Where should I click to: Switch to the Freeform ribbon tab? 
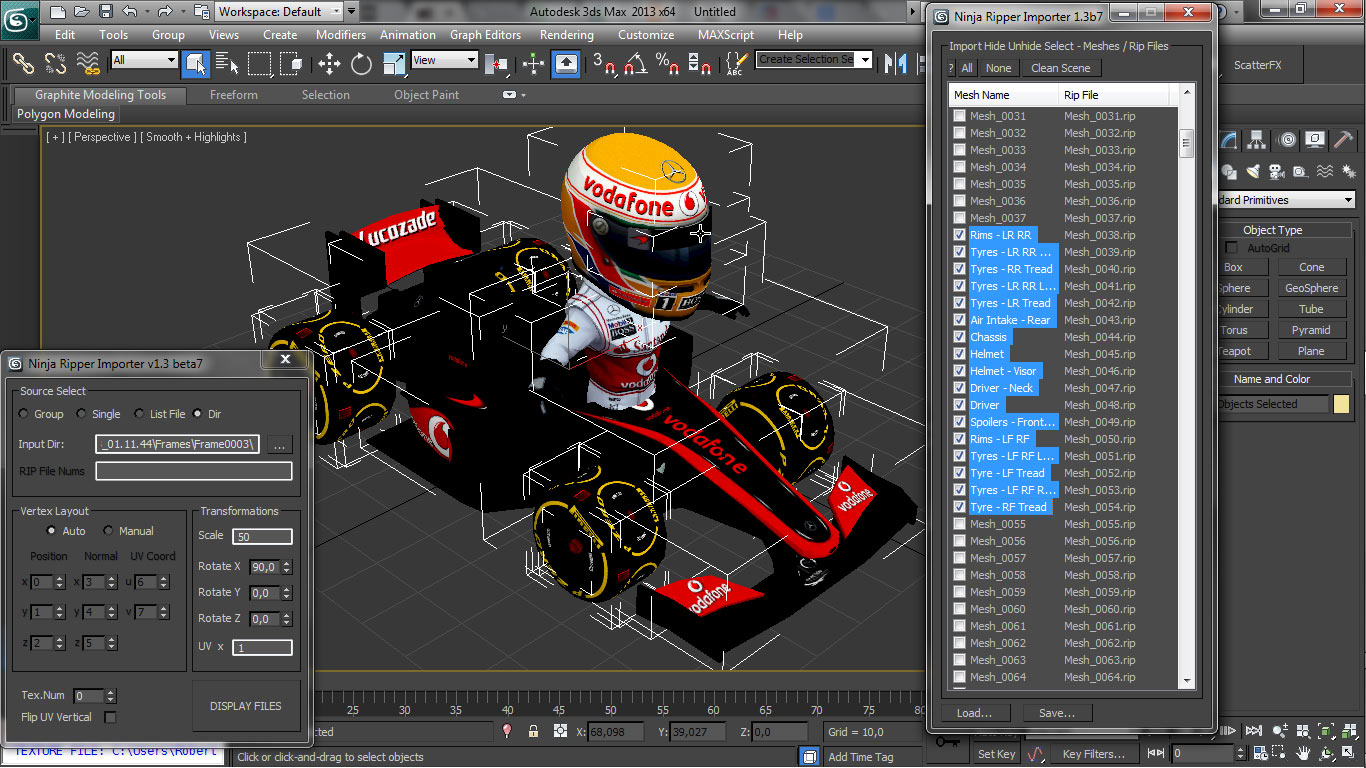(234, 95)
